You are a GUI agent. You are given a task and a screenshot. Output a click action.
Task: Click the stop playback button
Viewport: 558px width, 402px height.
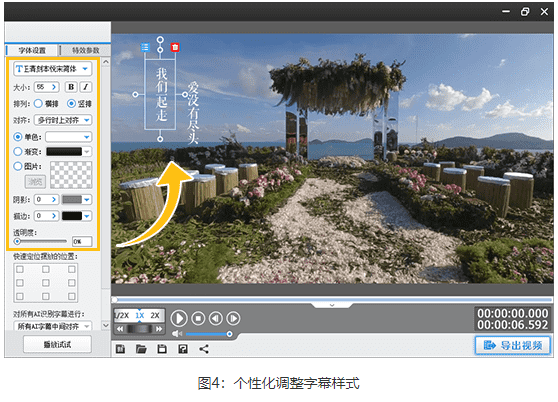point(198,318)
